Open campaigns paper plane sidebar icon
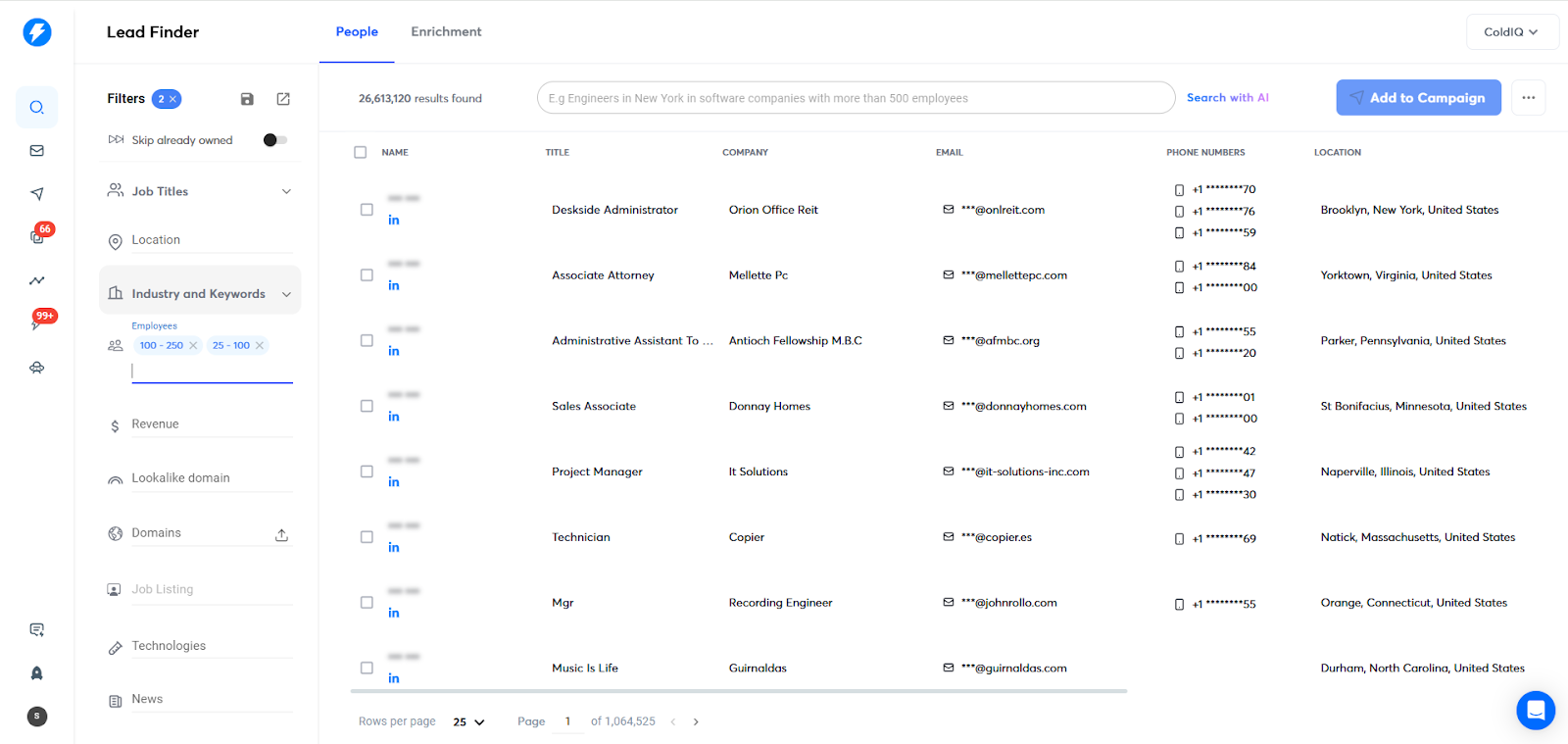This screenshot has width=1568, height=744. point(37,194)
